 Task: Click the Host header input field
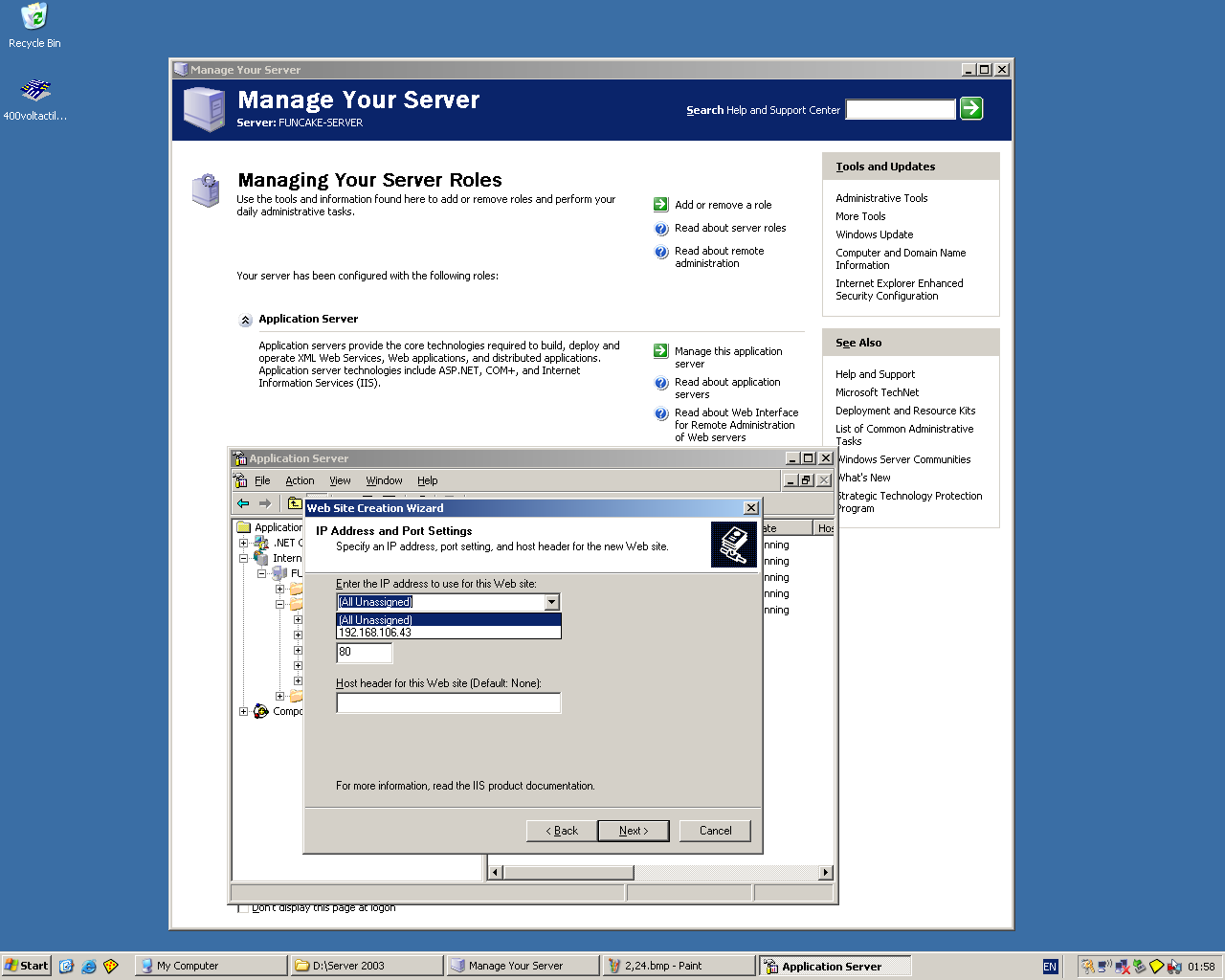449,703
